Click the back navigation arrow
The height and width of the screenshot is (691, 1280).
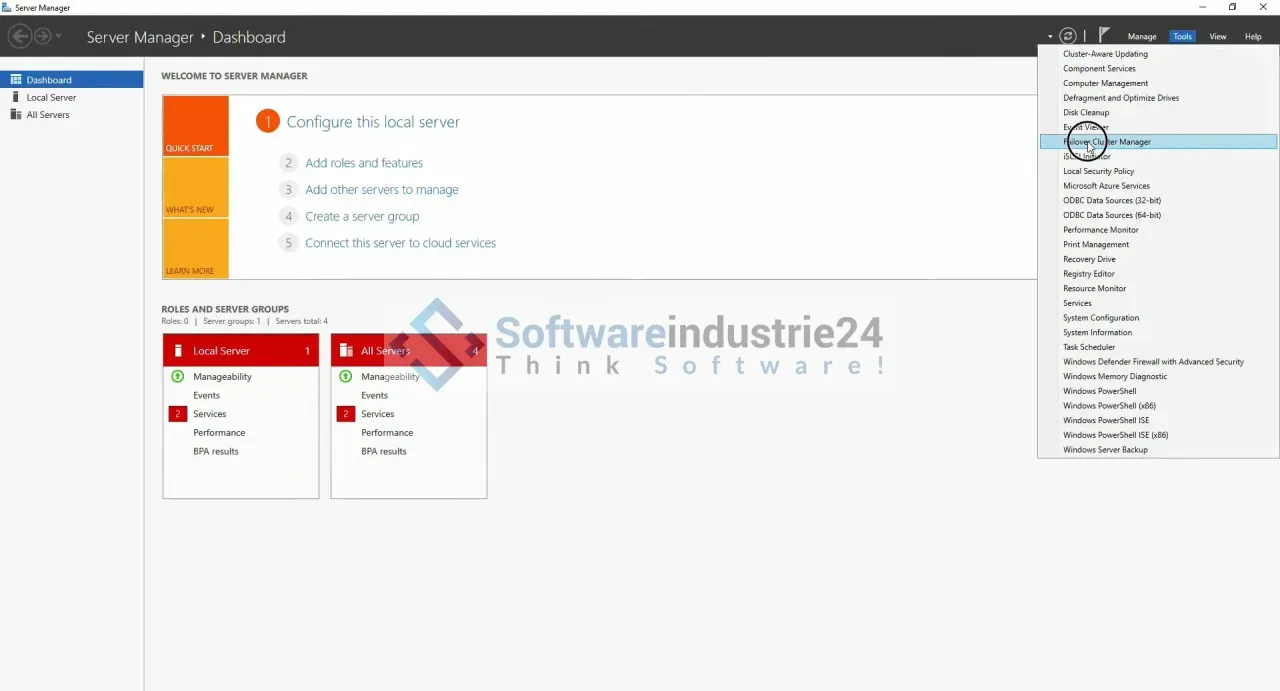pos(19,37)
